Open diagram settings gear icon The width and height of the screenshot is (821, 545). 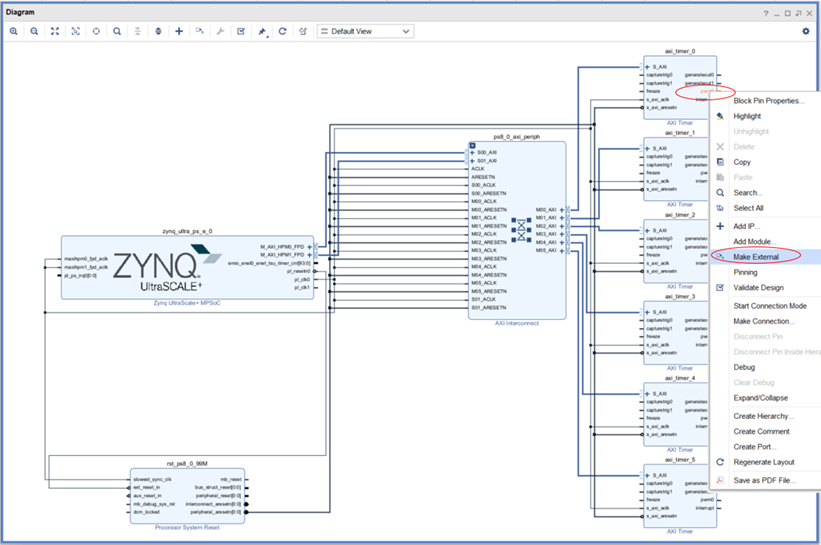[x=806, y=32]
